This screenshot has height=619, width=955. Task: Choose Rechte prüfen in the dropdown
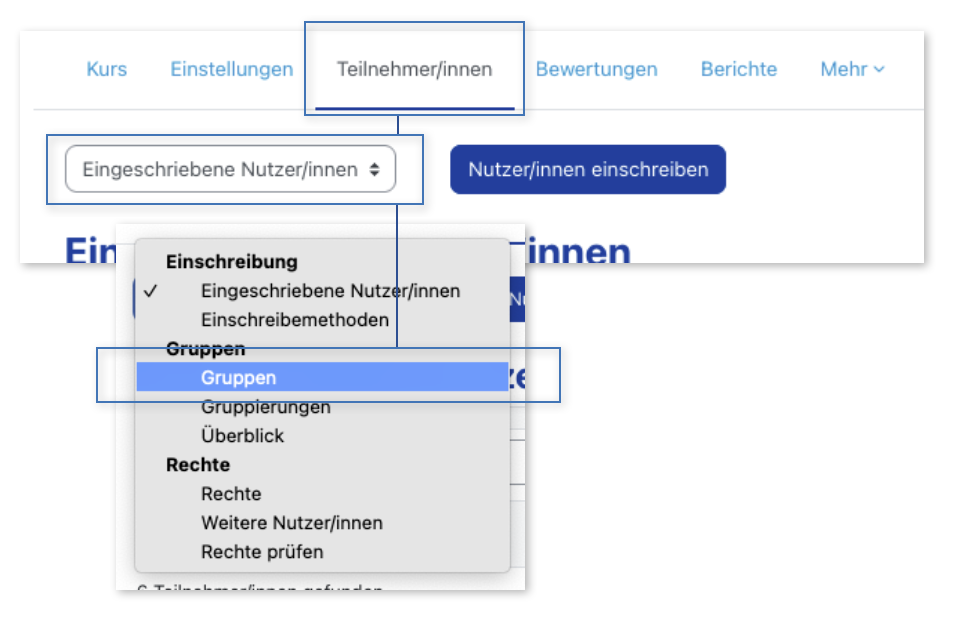point(262,552)
